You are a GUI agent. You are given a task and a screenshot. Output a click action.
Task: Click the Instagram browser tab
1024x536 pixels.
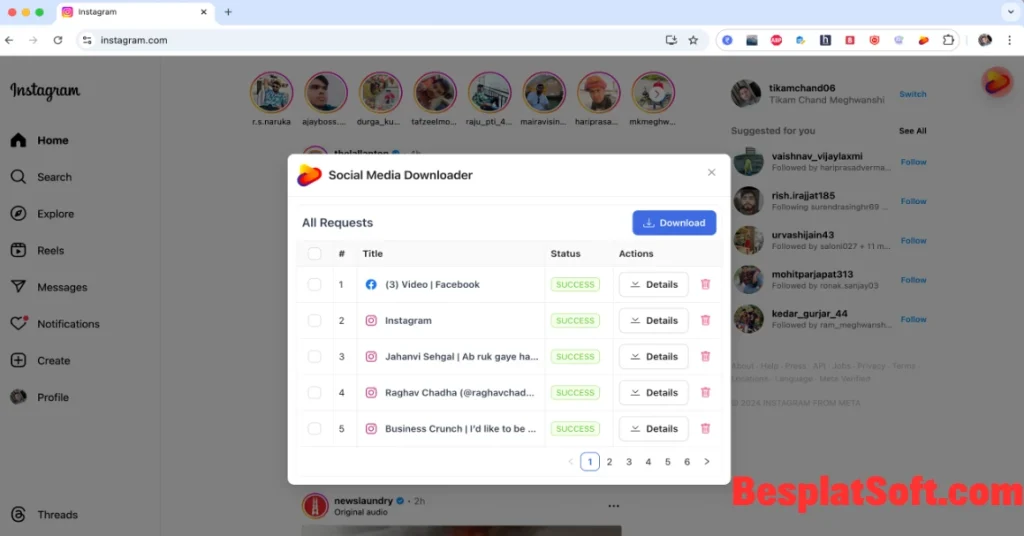(x=136, y=12)
